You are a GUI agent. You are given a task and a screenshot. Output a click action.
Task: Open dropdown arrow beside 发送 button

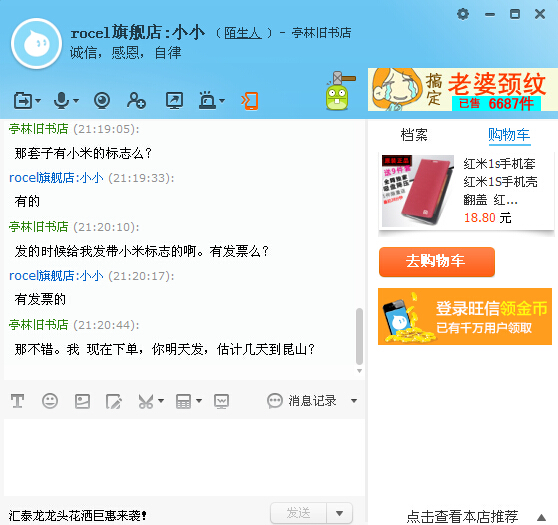coord(339,513)
